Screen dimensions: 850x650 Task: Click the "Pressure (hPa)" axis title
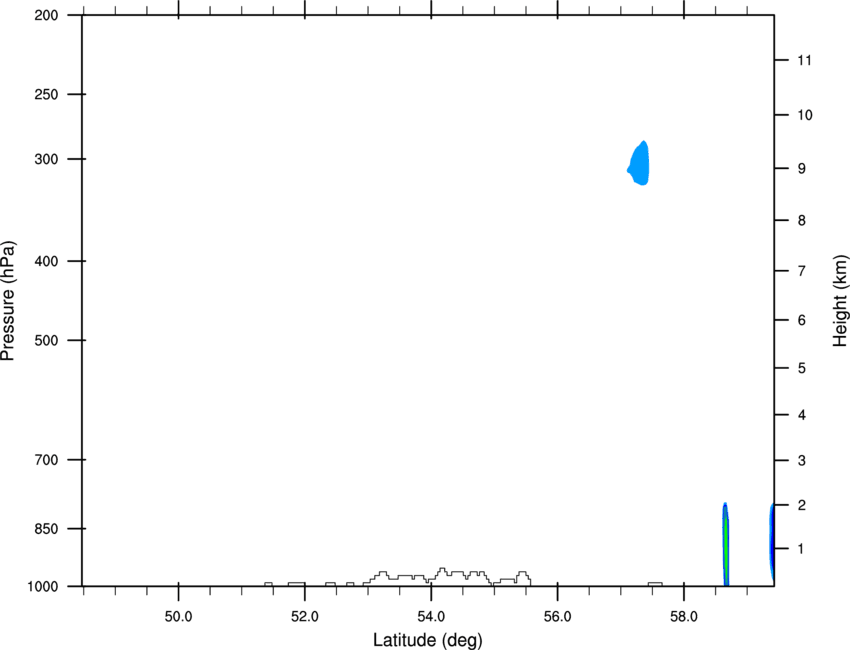tap(8, 301)
